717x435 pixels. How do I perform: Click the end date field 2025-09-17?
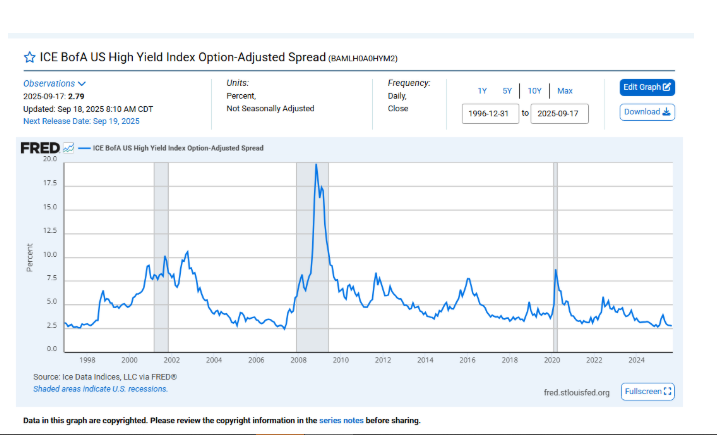[559, 113]
